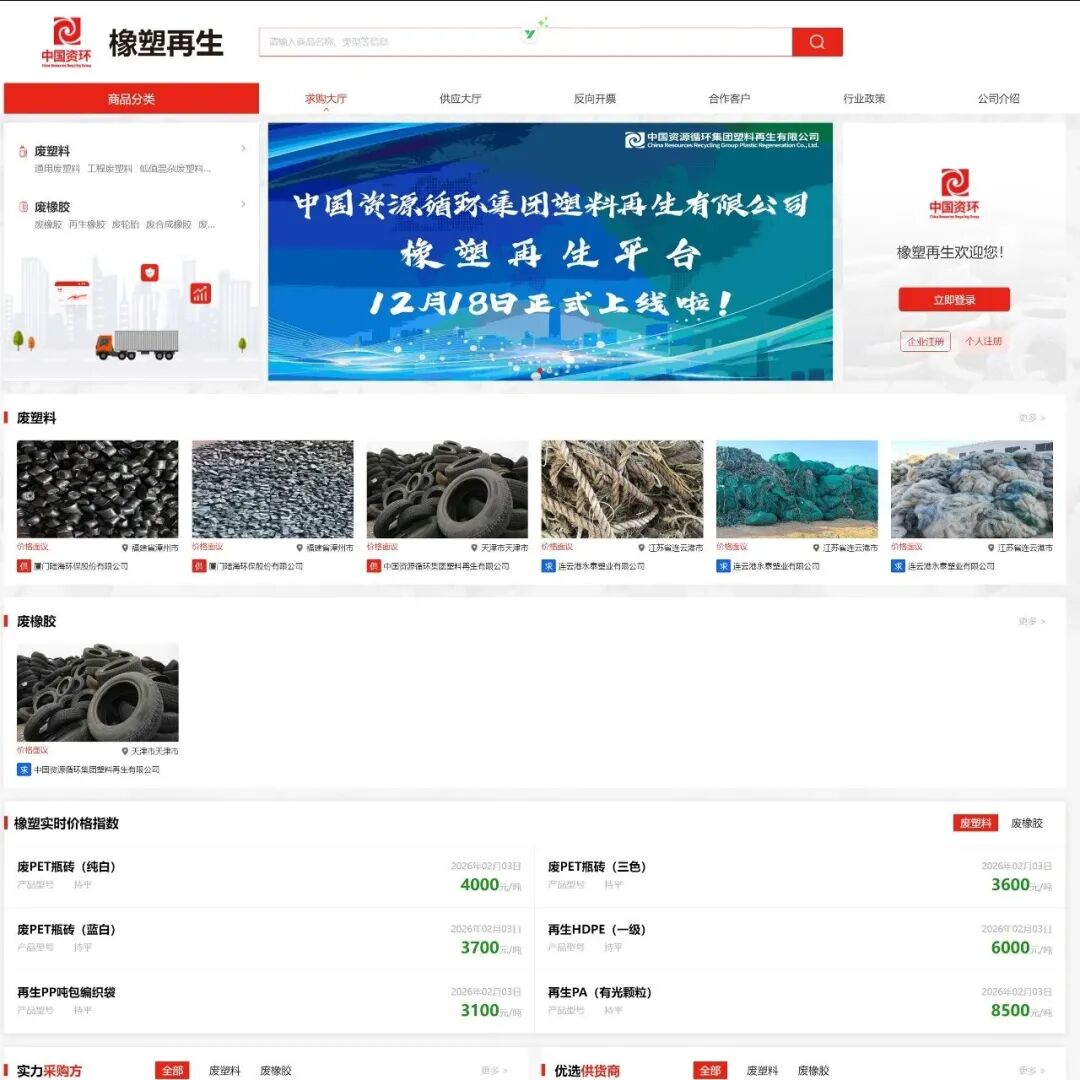Click the green sprout icon in search bar
The image size is (1080, 1080).
click(x=531, y=34)
